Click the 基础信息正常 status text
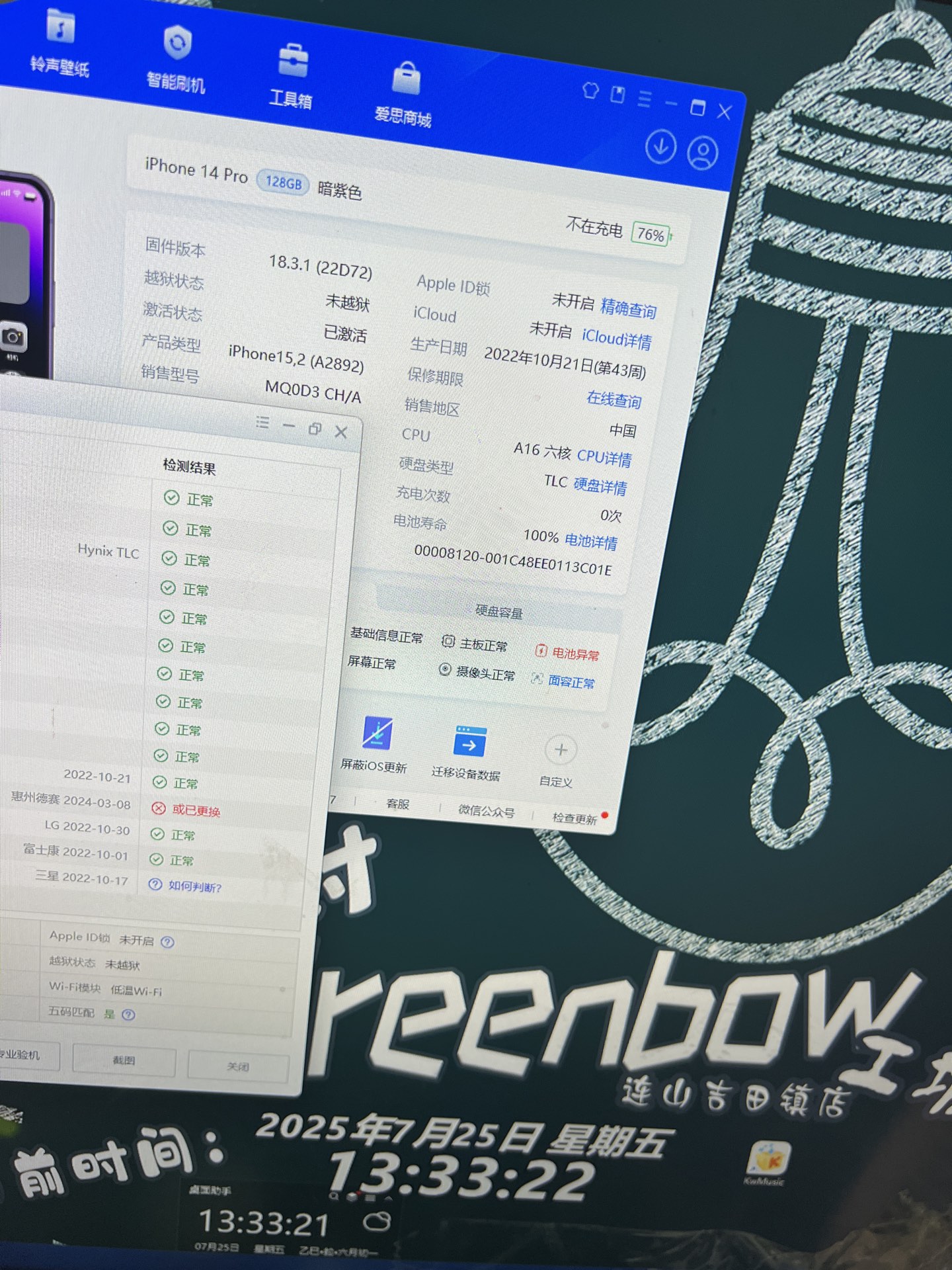952x1270 pixels. point(386,636)
